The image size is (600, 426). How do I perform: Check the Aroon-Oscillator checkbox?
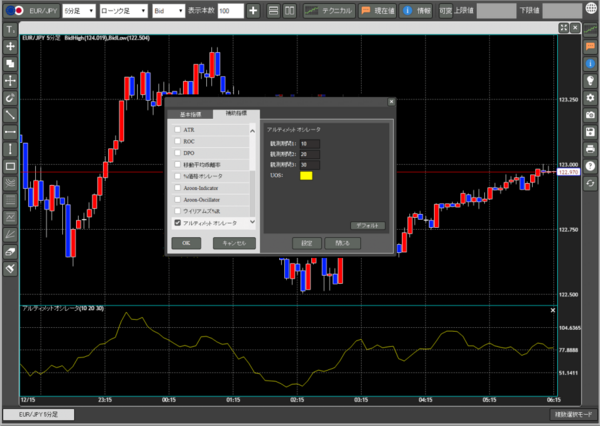pyautogui.click(x=178, y=199)
